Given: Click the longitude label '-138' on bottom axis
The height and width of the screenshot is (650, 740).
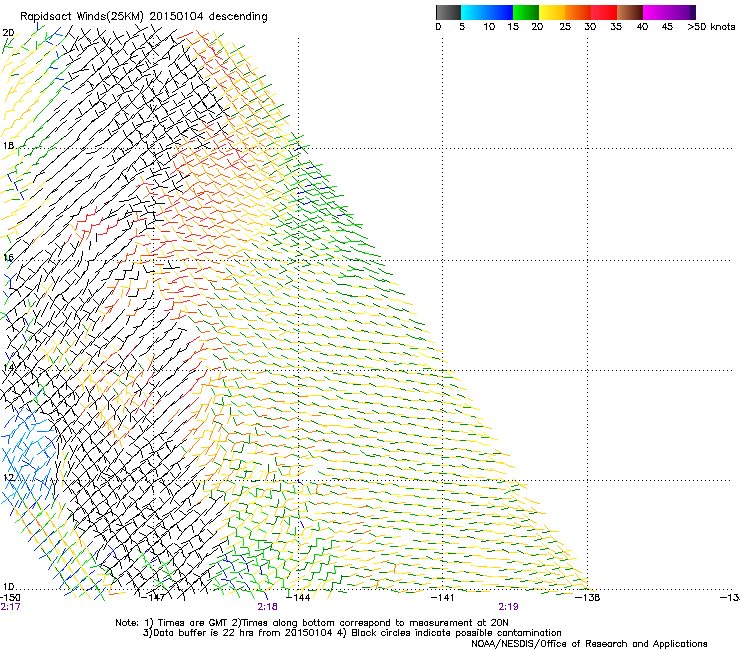Looking at the screenshot, I should click(x=588, y=597).
